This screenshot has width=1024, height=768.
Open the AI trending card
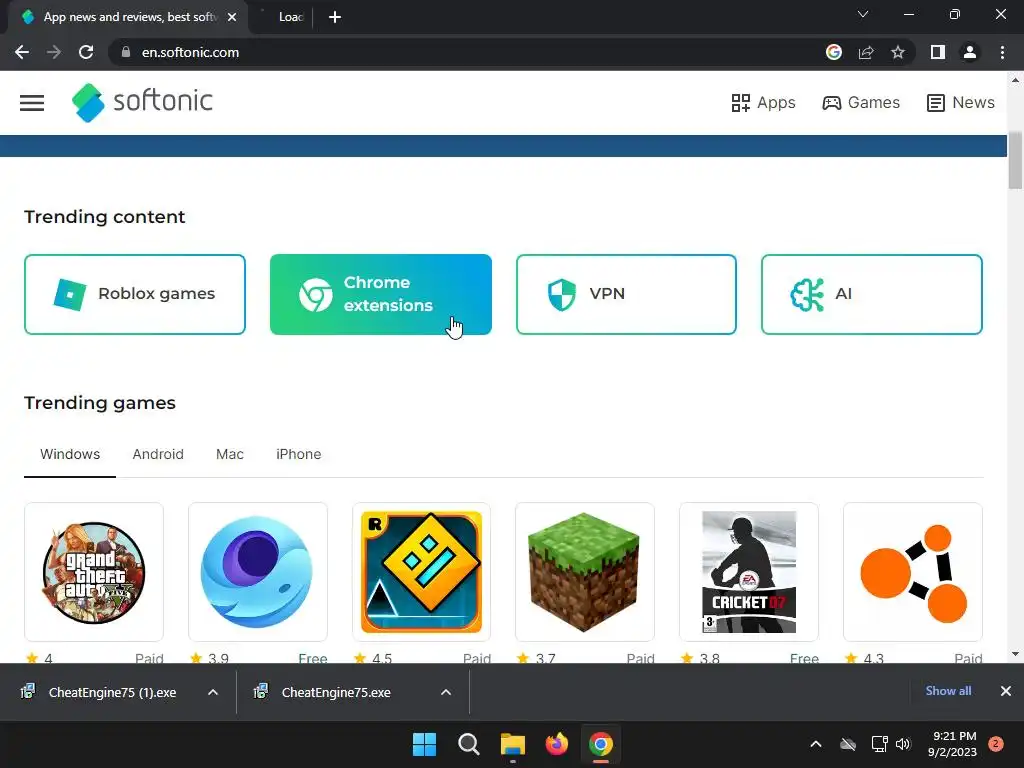point(872,295)
